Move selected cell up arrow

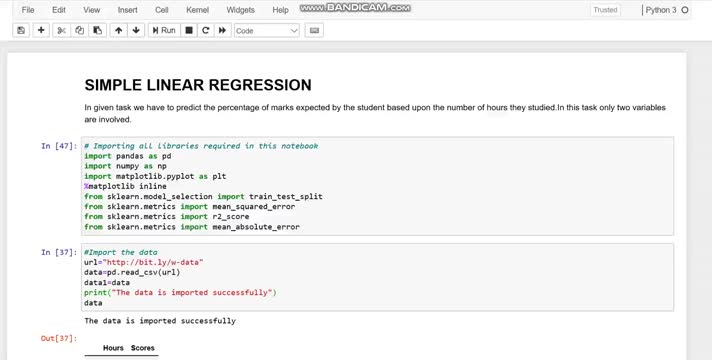tap(119, 30)
